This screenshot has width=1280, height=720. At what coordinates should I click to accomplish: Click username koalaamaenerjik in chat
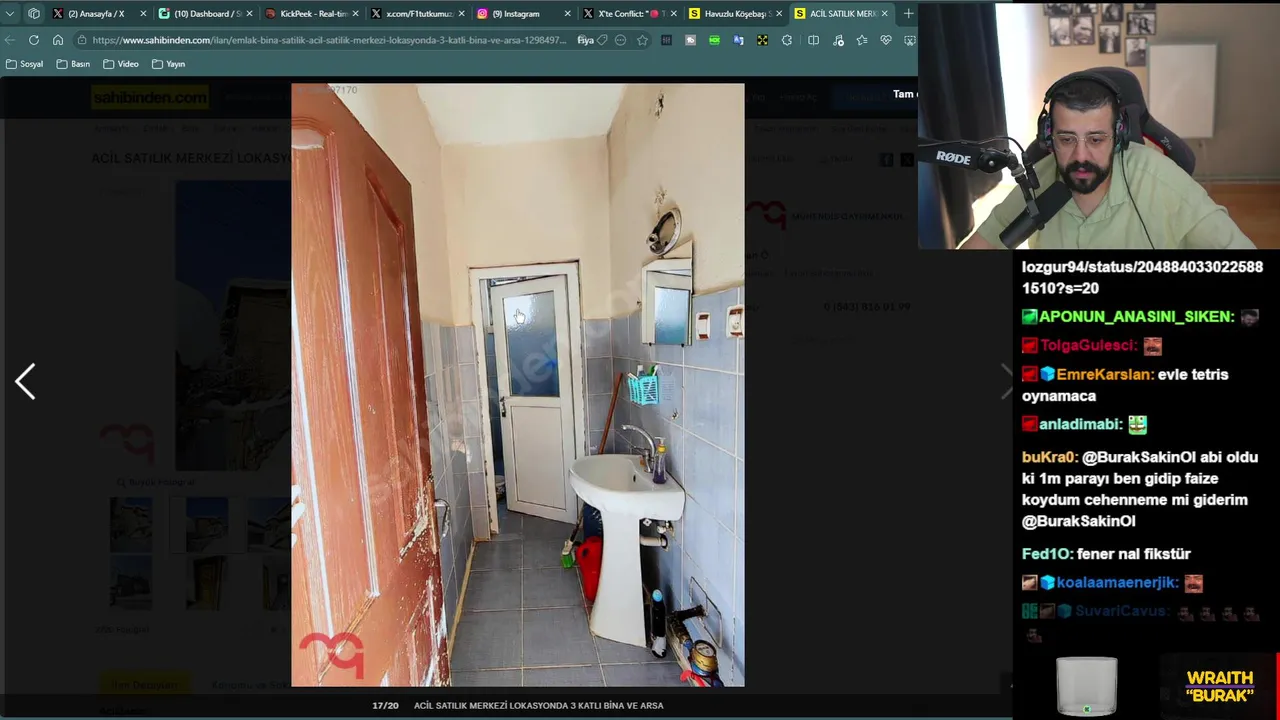tap(1115, 582)
